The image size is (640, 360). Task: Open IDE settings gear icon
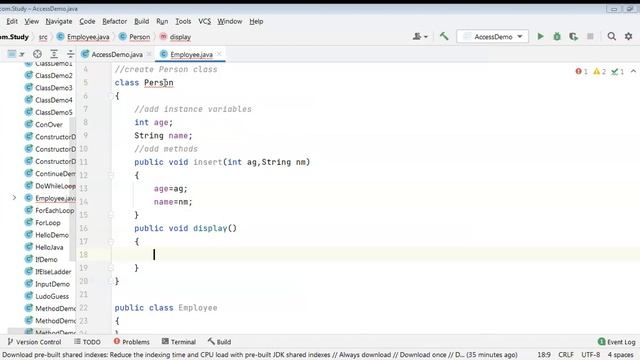(629, 37)
